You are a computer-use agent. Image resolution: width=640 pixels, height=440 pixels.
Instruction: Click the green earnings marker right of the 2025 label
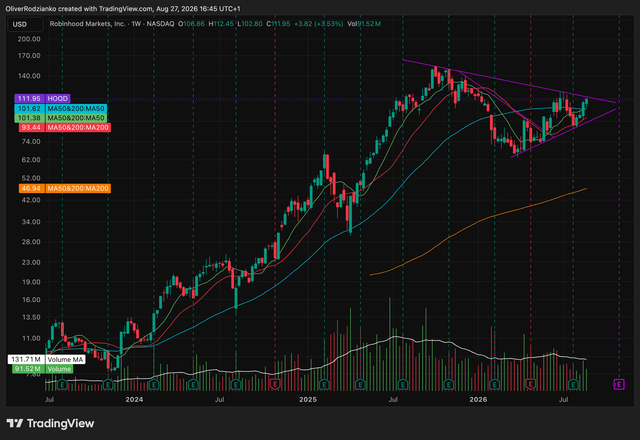(324, 384)
